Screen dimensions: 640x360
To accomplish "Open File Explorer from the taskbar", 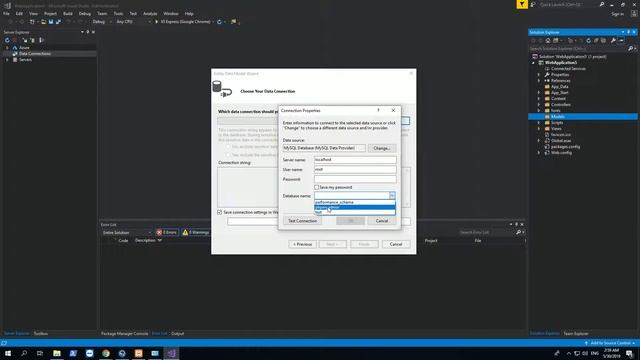I will [x=57, y=353].
